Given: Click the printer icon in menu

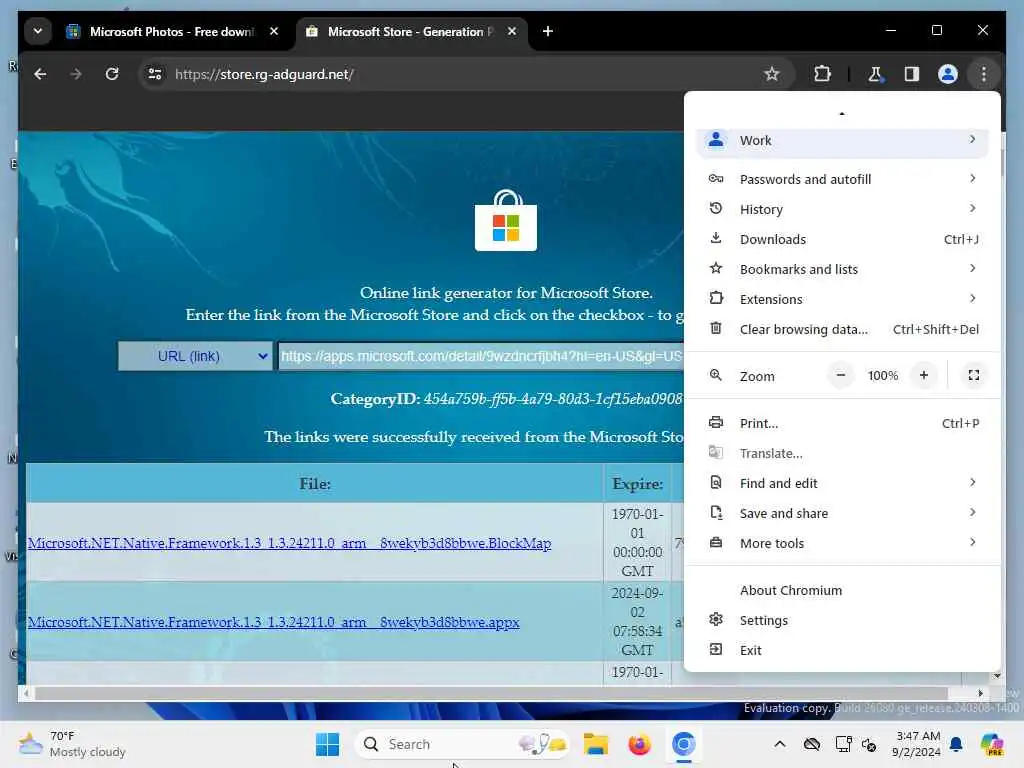Looking at the screenshot, I should [x=716, y=423].
